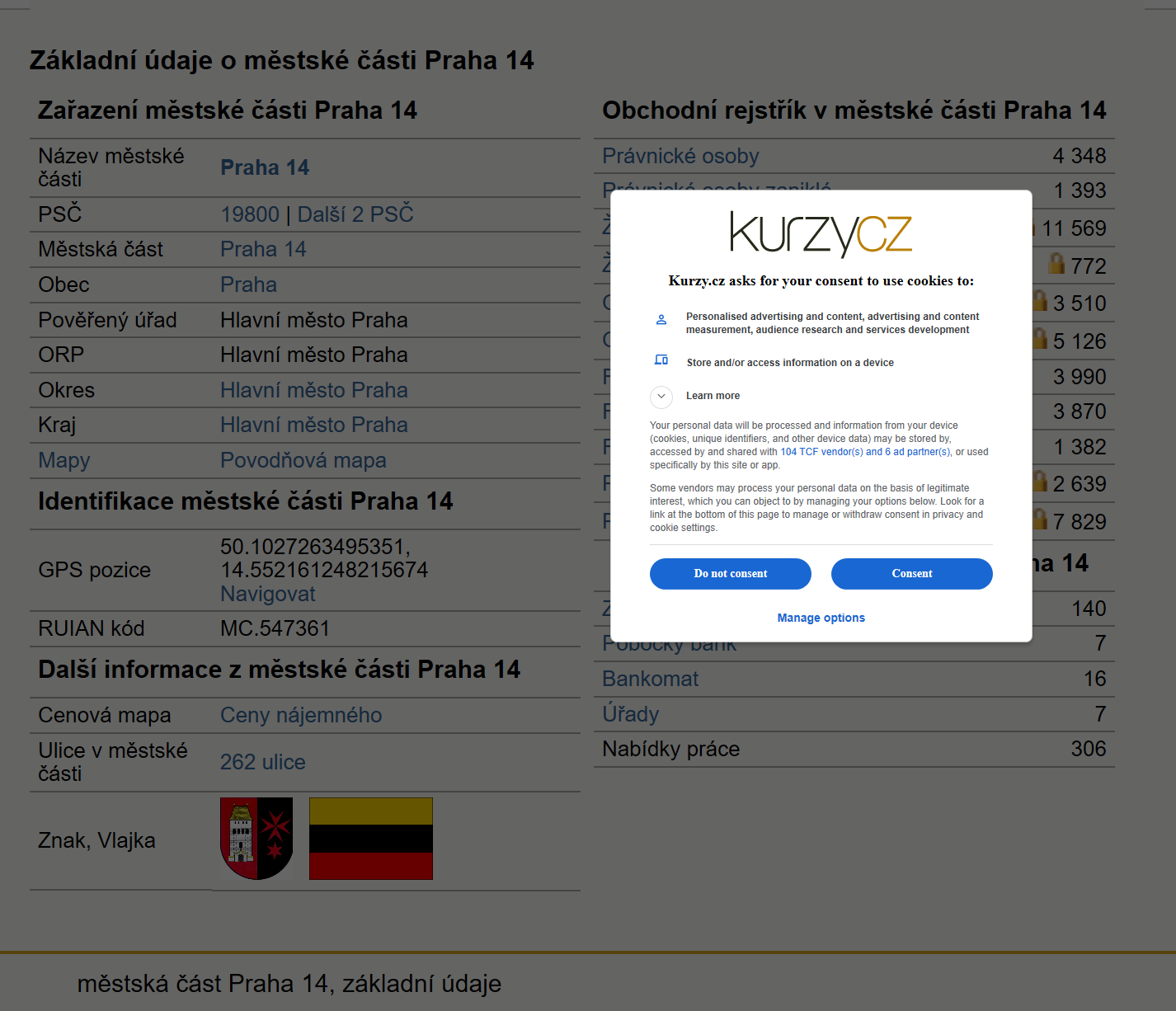Open Povodňová mapa link

pyautogui.click(x=303, y=460)
